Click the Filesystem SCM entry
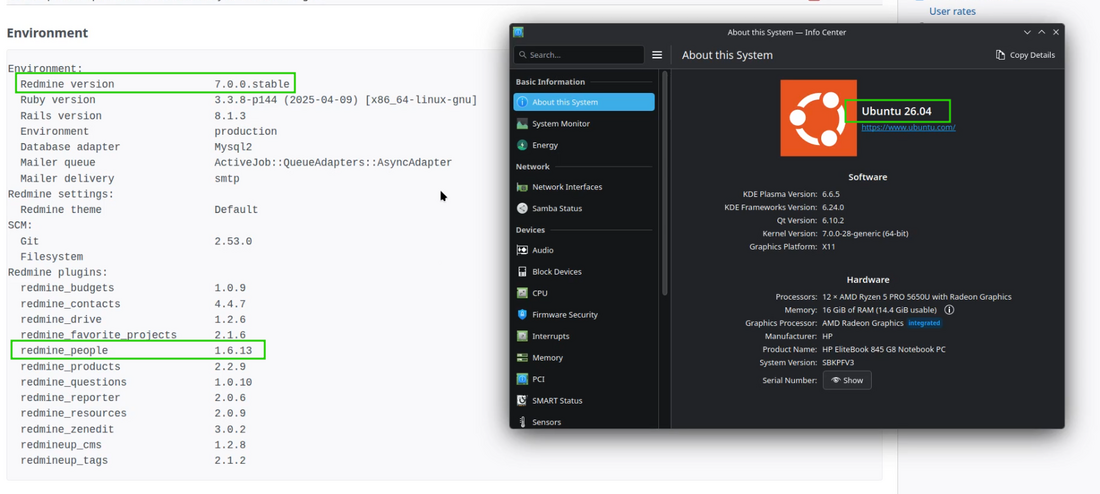Screen dimensions: 1100x494 coord(51,257)
